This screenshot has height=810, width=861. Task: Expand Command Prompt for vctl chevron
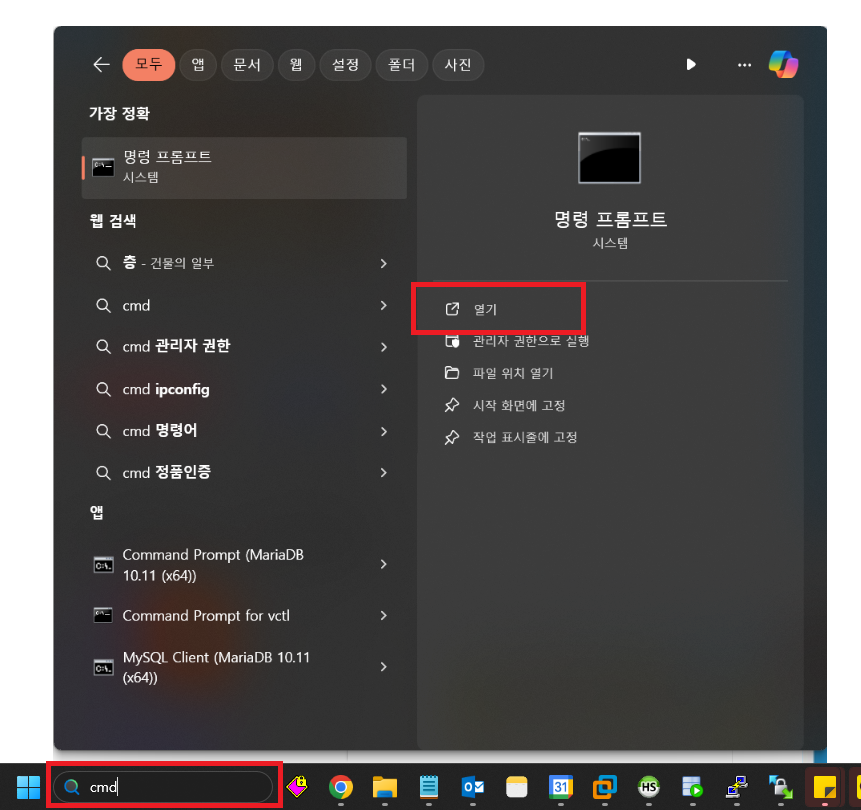pos(384,616)
